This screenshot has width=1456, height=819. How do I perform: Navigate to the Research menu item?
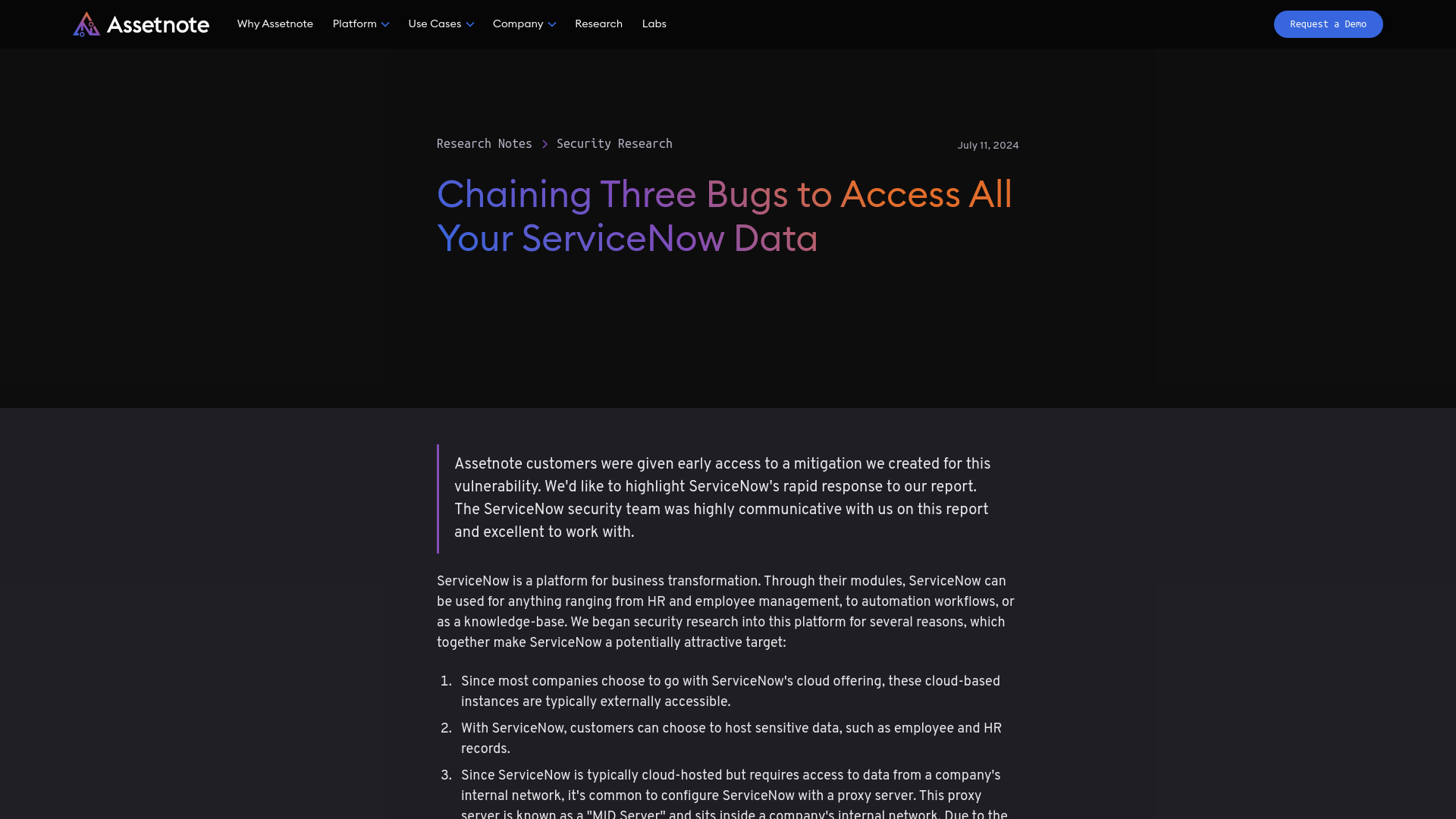[598, 24]
